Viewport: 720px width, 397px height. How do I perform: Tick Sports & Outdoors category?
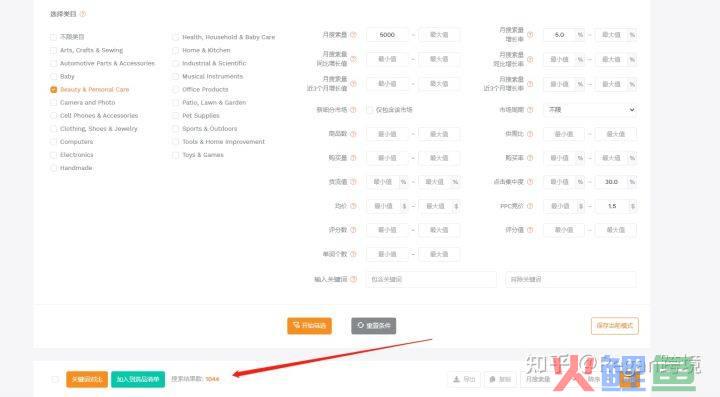tap(175, 129)
